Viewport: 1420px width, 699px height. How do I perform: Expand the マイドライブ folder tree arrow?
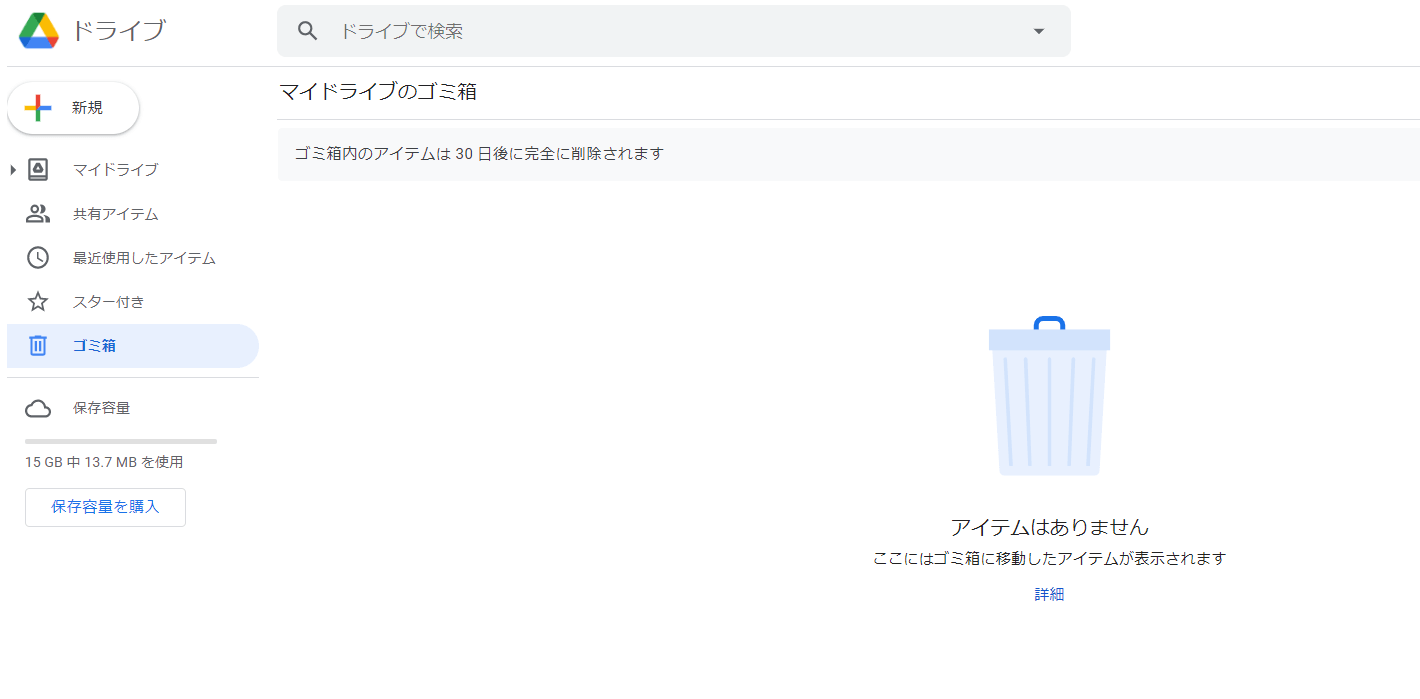(13, 170)
